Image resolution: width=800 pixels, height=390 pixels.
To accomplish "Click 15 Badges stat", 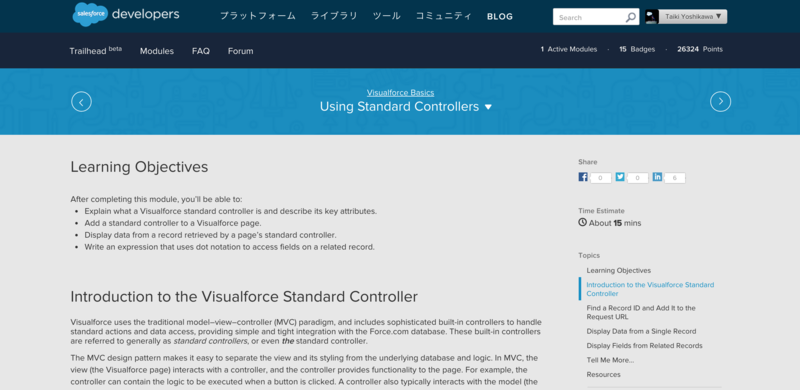I will coord(637,50).
